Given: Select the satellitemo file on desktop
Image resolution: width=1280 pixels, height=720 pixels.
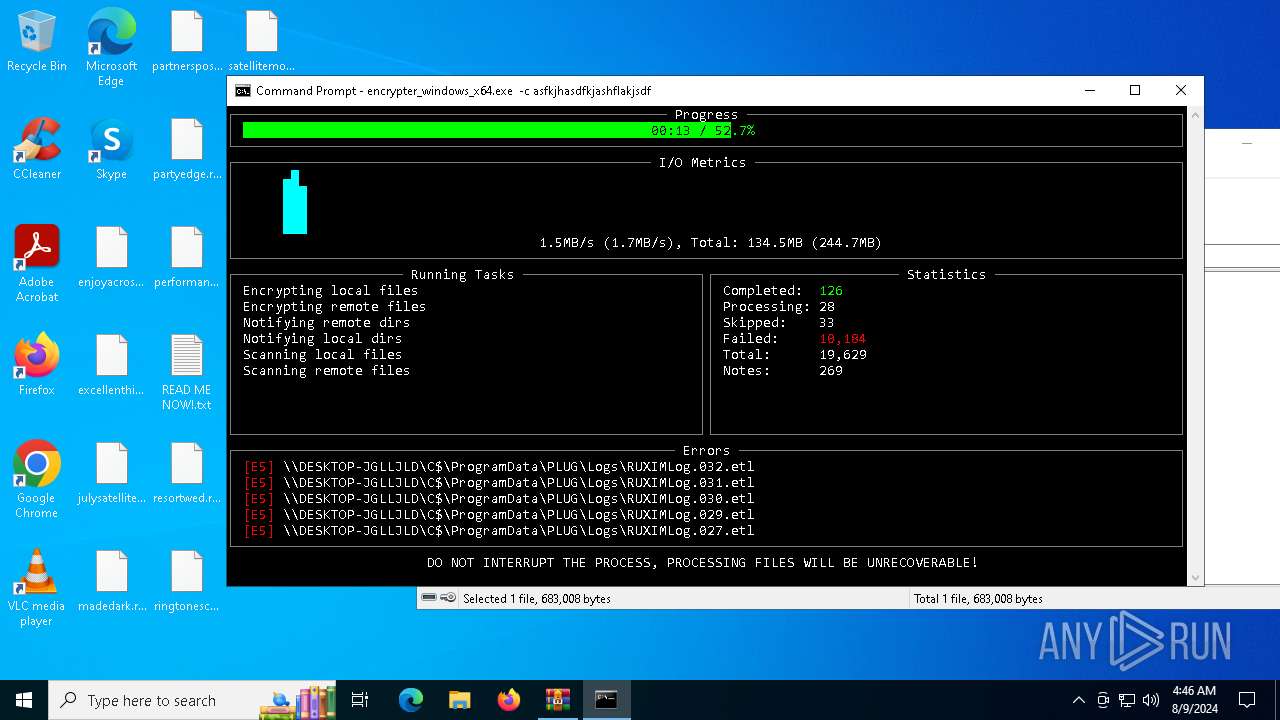Looking at the screenshot, I should coord(261,41).
